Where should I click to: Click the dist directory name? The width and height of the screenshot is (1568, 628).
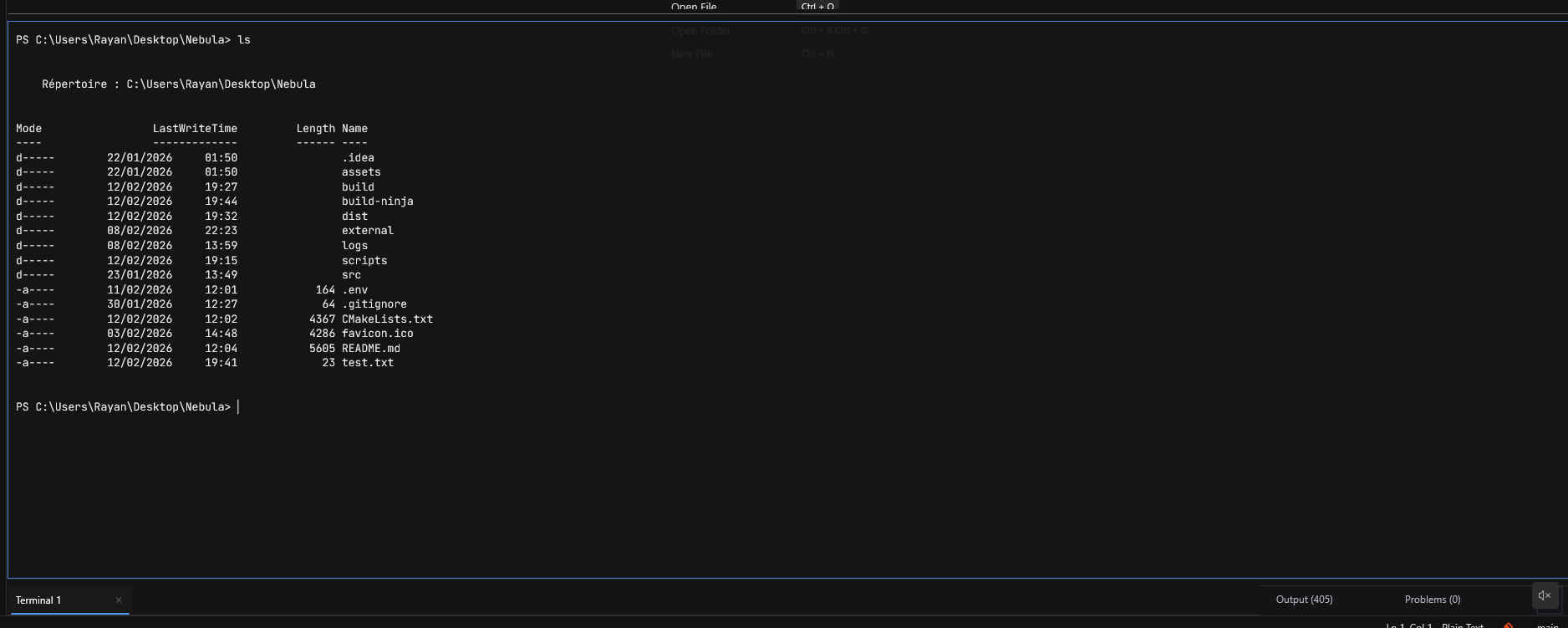coord(354,217)
